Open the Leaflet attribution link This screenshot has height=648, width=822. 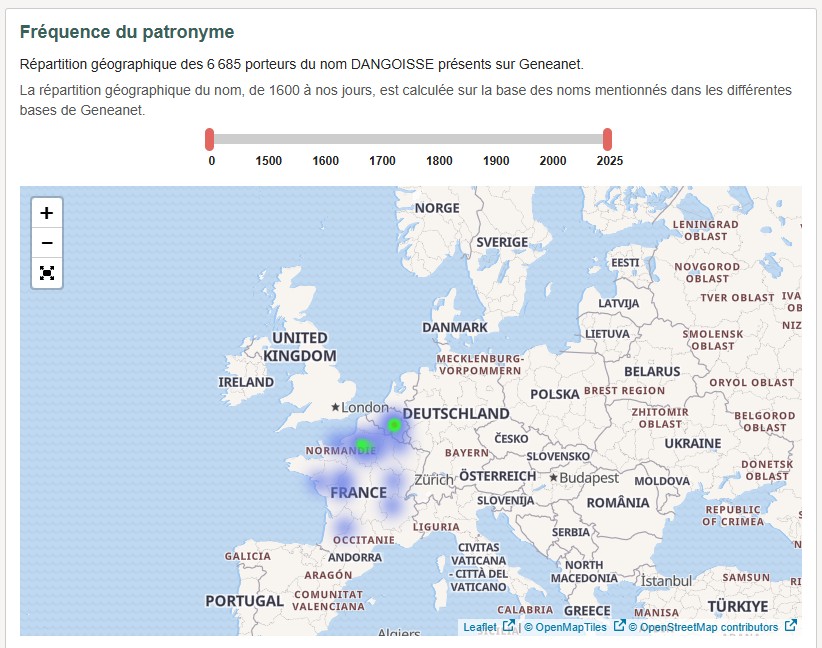click(x=480, y=628)
